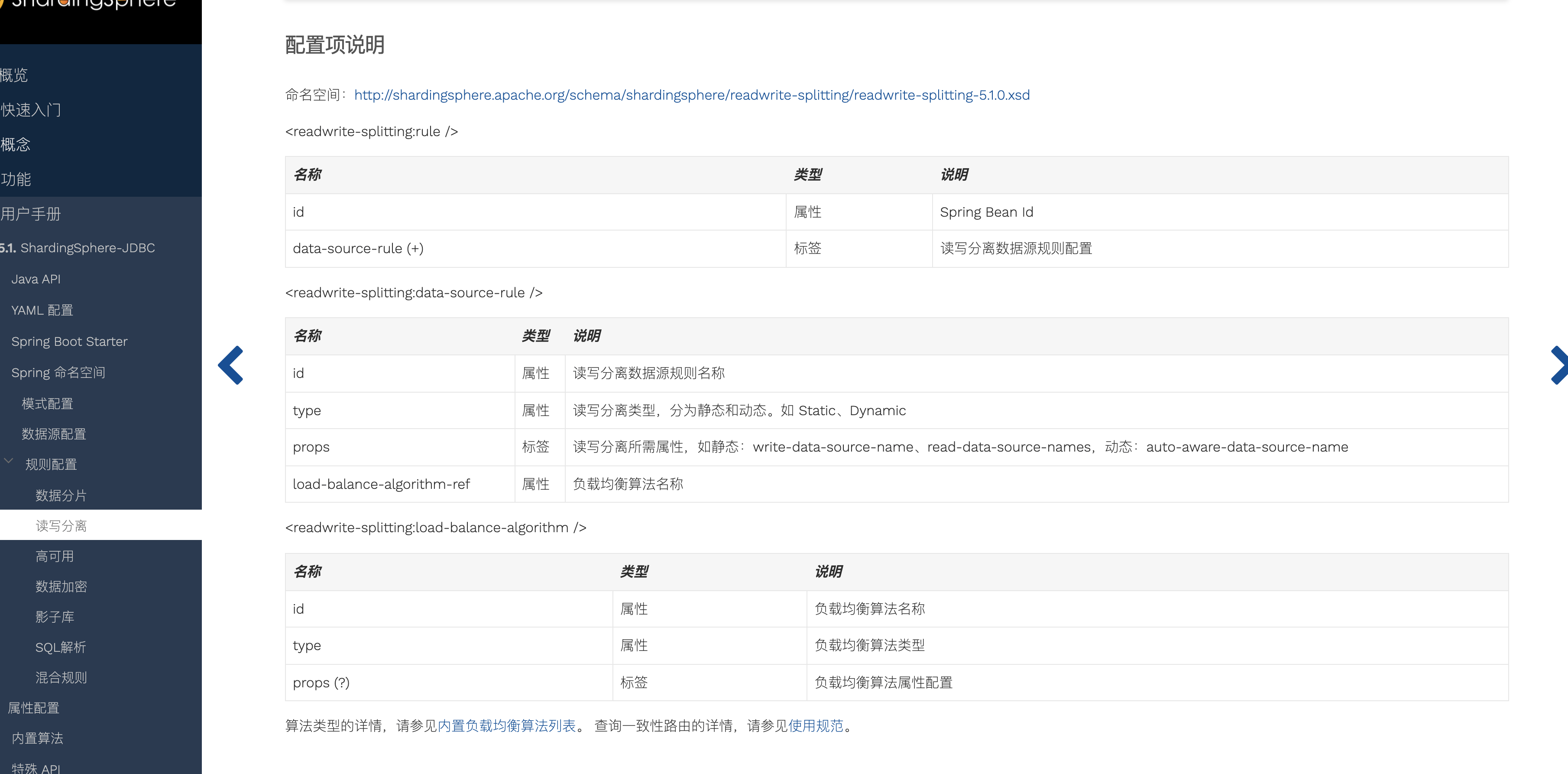Click the data-source-rule (+) cell

click(x=536, y=248)
